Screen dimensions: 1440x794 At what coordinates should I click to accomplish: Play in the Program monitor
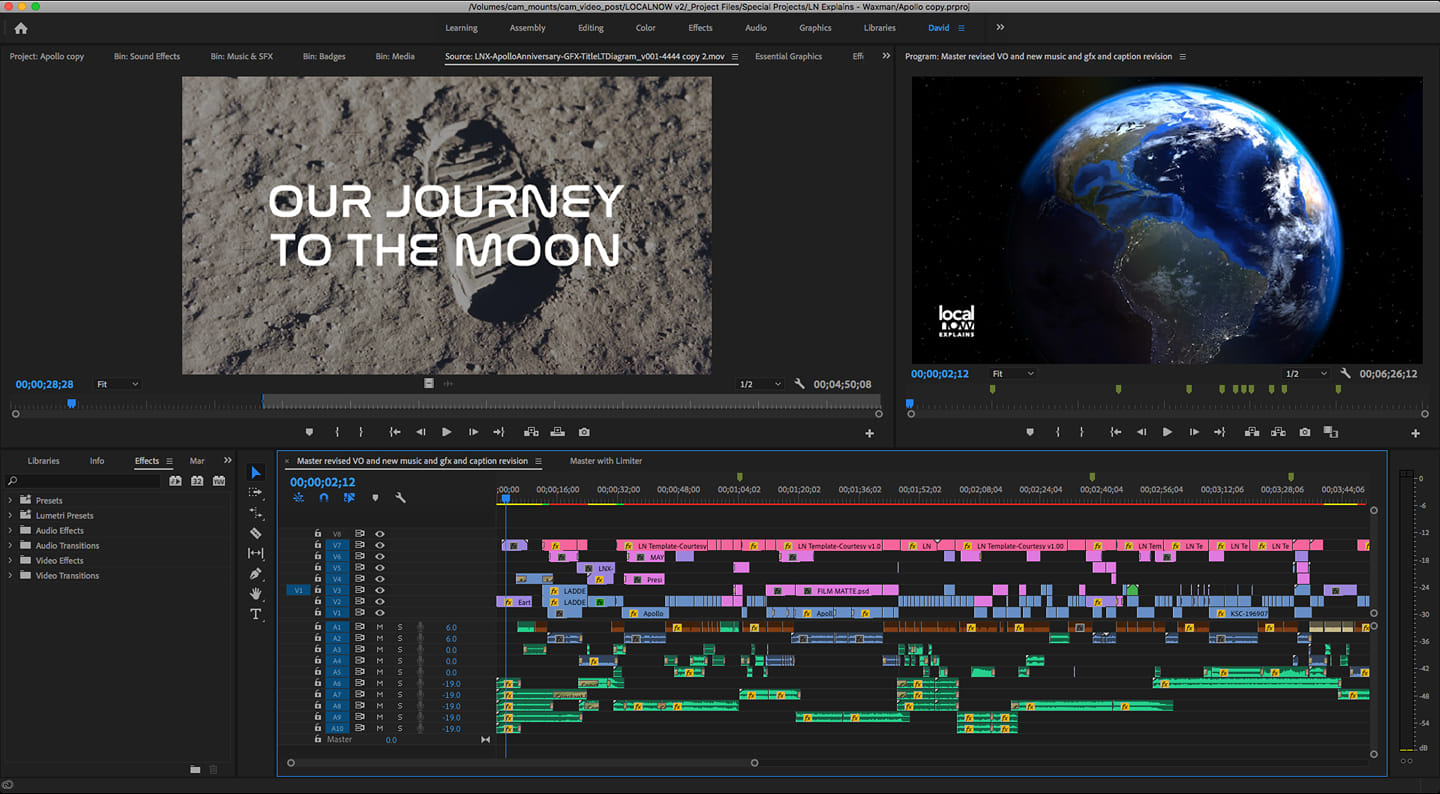(x=1167, y=432)
